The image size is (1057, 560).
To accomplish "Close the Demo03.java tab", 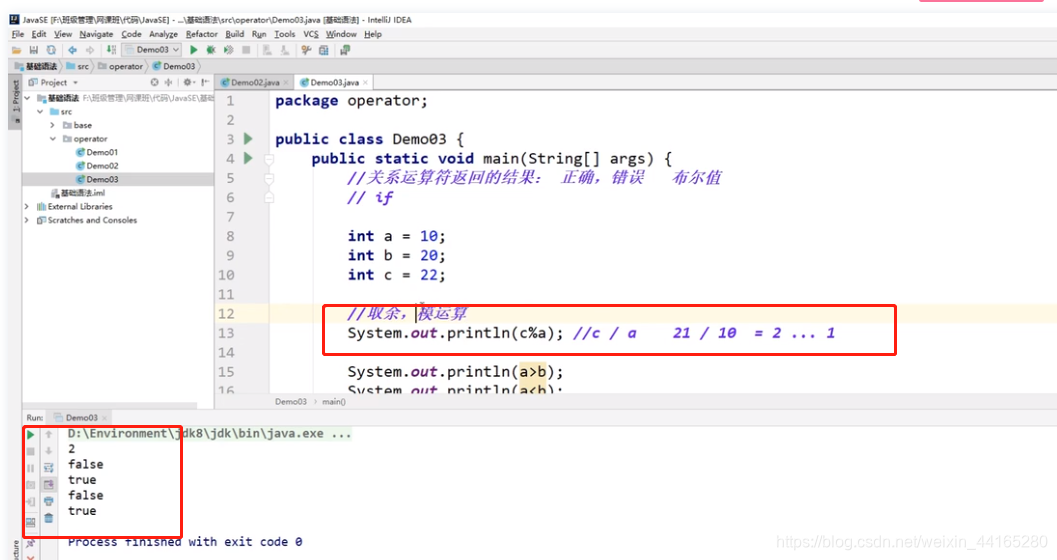I will (x=365, y=83).
